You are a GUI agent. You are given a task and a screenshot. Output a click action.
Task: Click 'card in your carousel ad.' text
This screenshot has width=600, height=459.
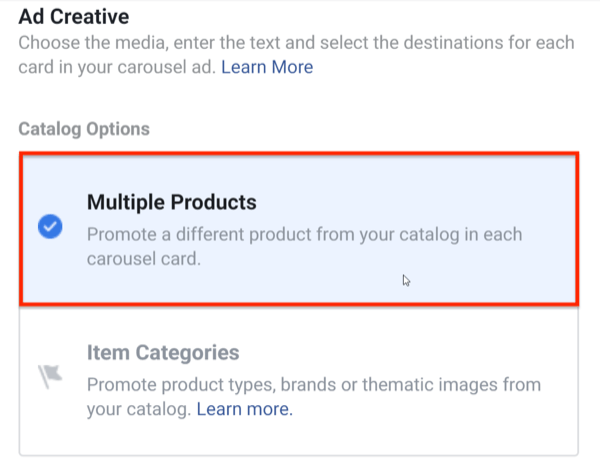click(117, 68)
